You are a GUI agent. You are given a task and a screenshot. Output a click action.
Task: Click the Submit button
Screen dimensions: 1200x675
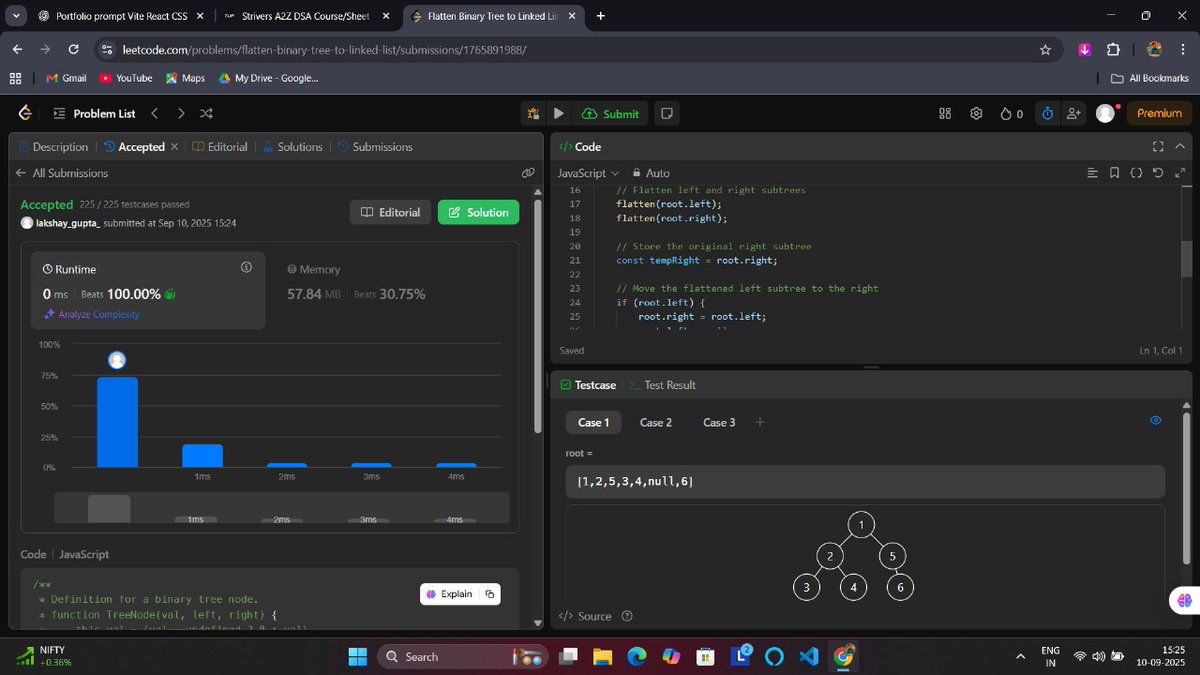pos(611,114)
